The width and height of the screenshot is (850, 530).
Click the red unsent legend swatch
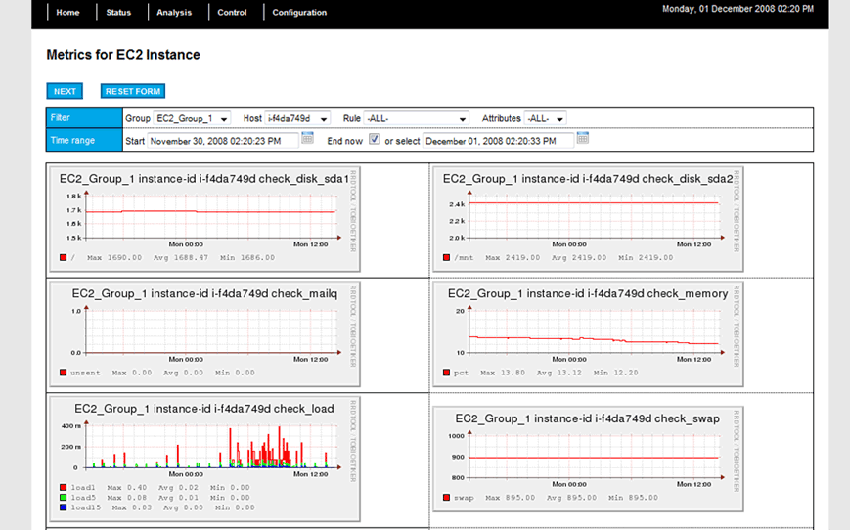pyautogui.click(x=63, y=373)
